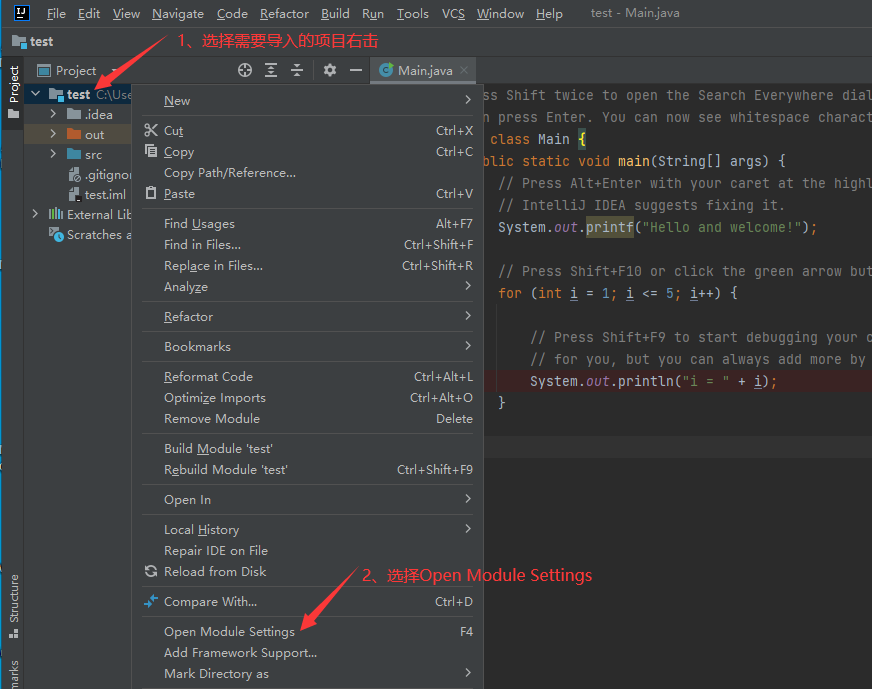
Task: Open the VCS menu
Action: (x=453, y=13)
